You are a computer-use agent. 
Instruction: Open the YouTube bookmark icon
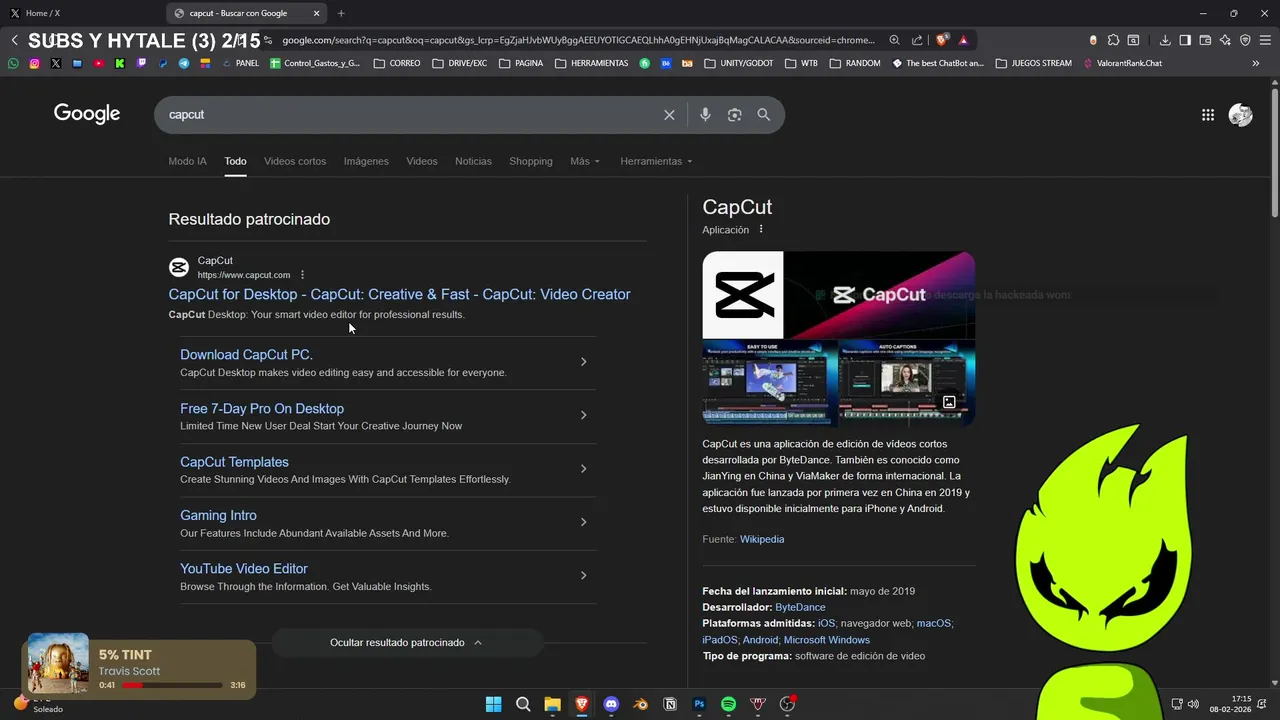(x=98, y=63)
